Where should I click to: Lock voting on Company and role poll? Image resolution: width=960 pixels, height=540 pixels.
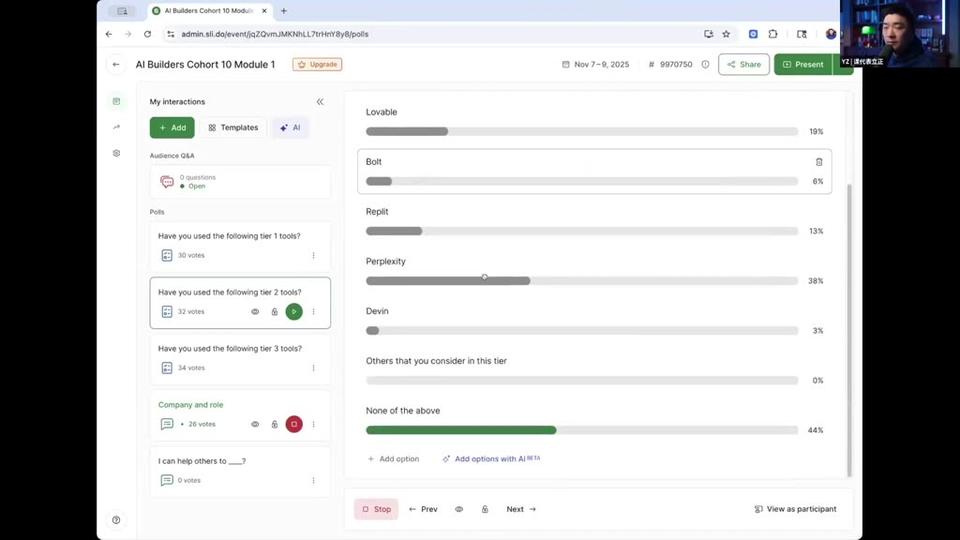click(x=274, y=424)
